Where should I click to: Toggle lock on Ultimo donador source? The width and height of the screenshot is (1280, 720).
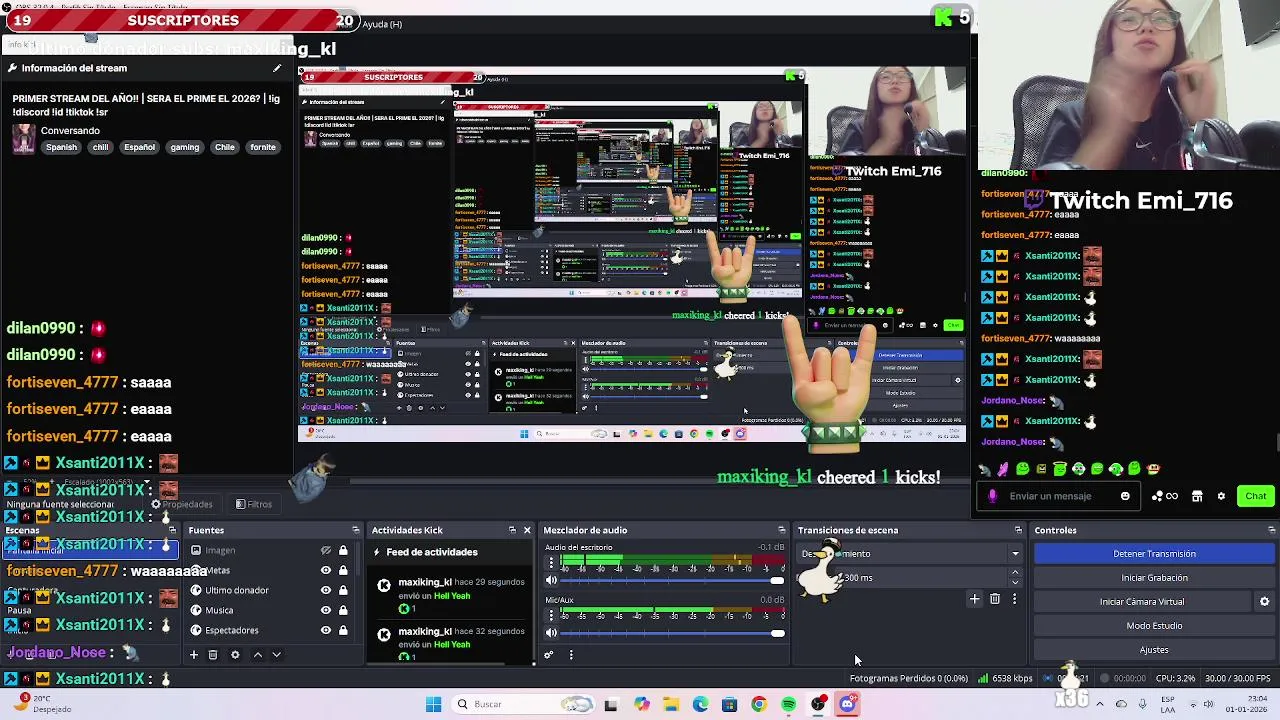click(x=343, y=590)
